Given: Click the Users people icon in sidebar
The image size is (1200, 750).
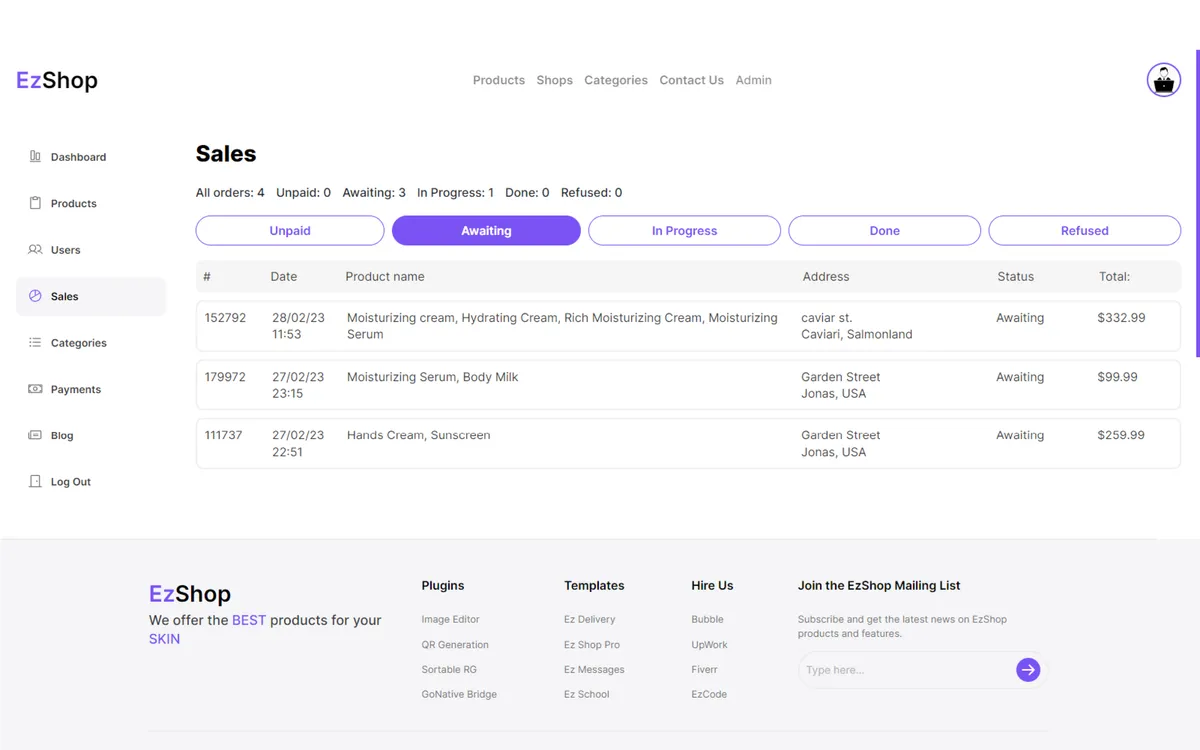Looking at the screenshot, I should (x=35, y=250).
